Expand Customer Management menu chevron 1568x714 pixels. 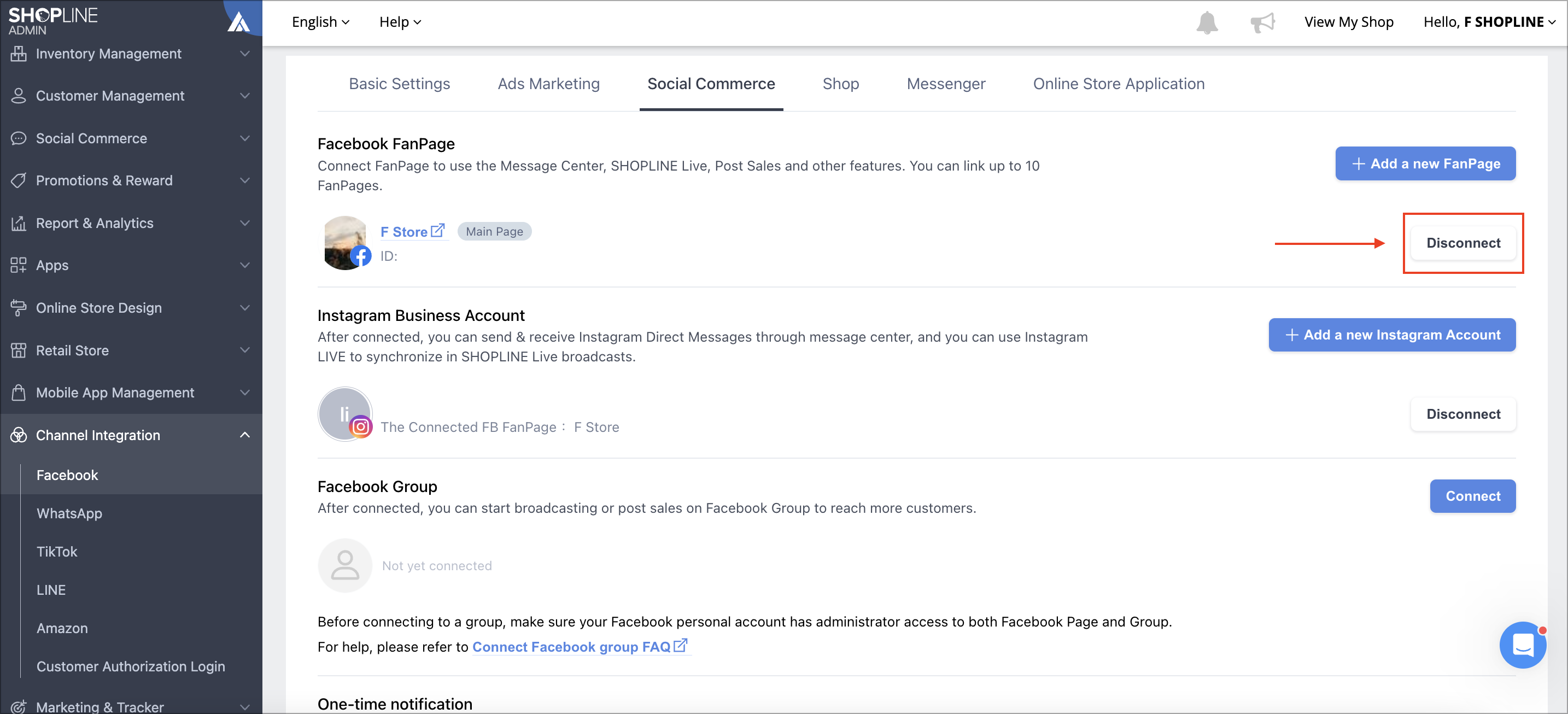245,96
